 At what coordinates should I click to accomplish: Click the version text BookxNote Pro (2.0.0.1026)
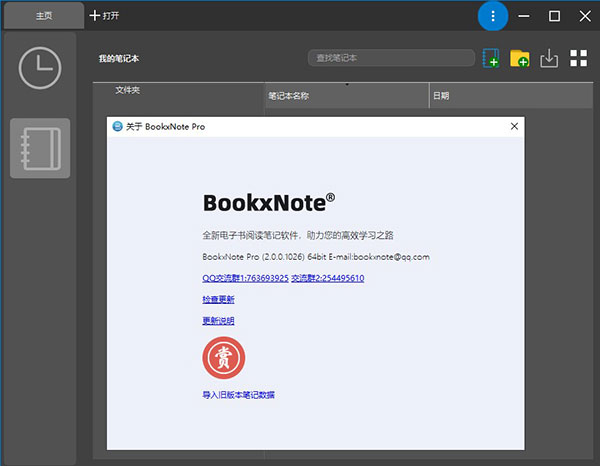[254, 257]
